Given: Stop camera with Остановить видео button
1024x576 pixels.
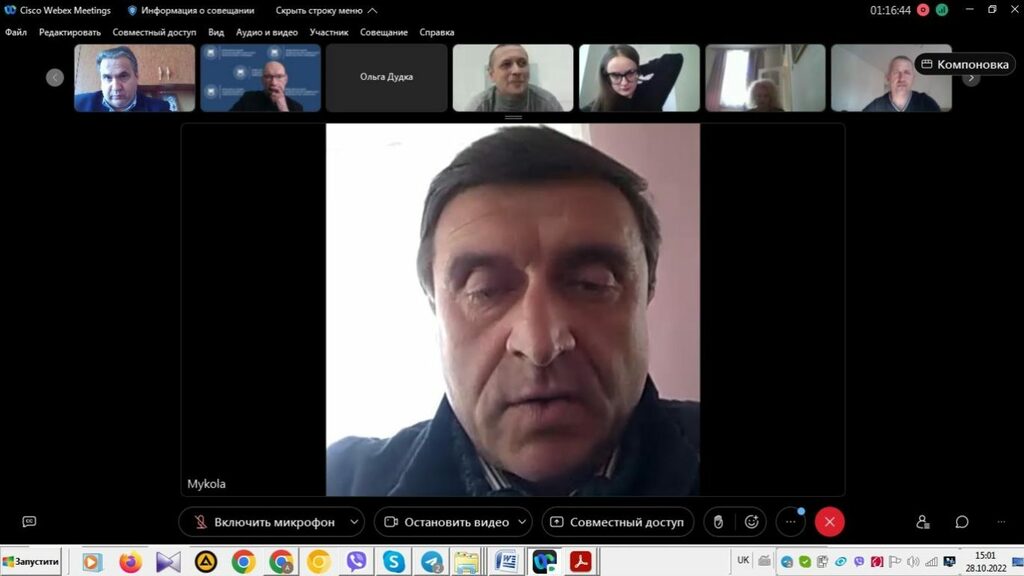Looking at the screenshot, I should point(445,522).
